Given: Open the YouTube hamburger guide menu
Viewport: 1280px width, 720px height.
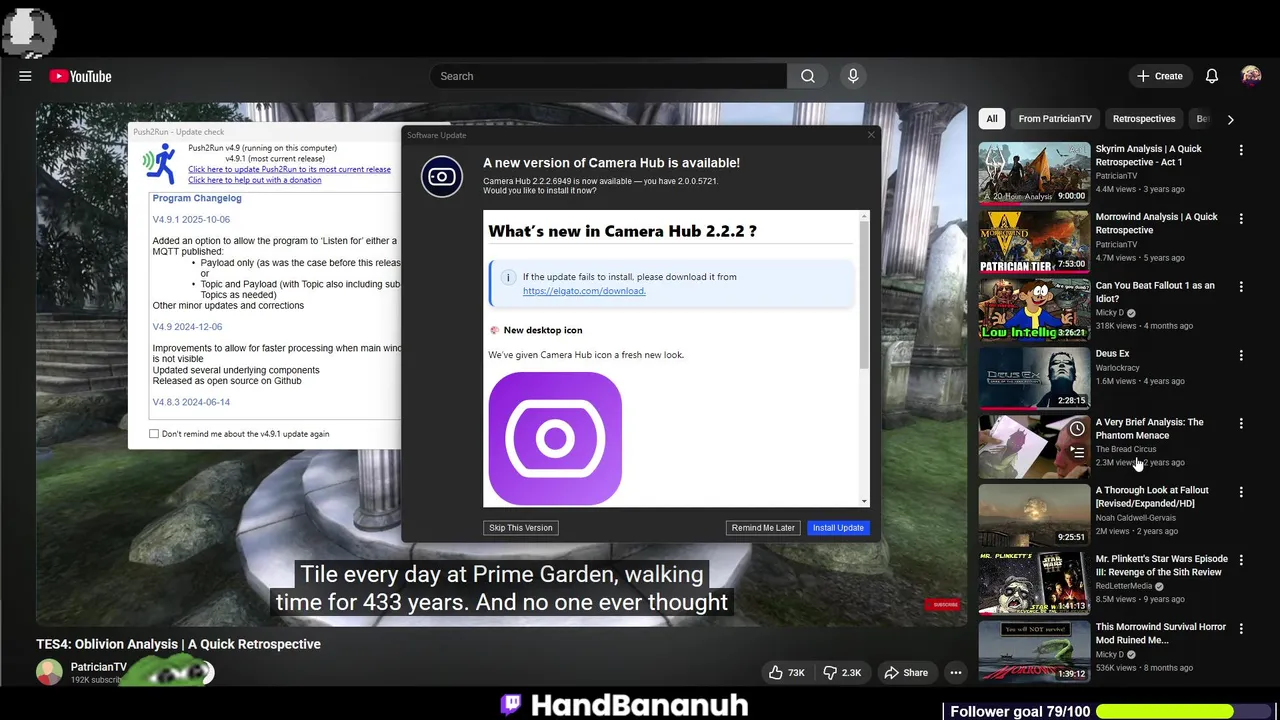Looking at the screenshot, I should 25,76.
